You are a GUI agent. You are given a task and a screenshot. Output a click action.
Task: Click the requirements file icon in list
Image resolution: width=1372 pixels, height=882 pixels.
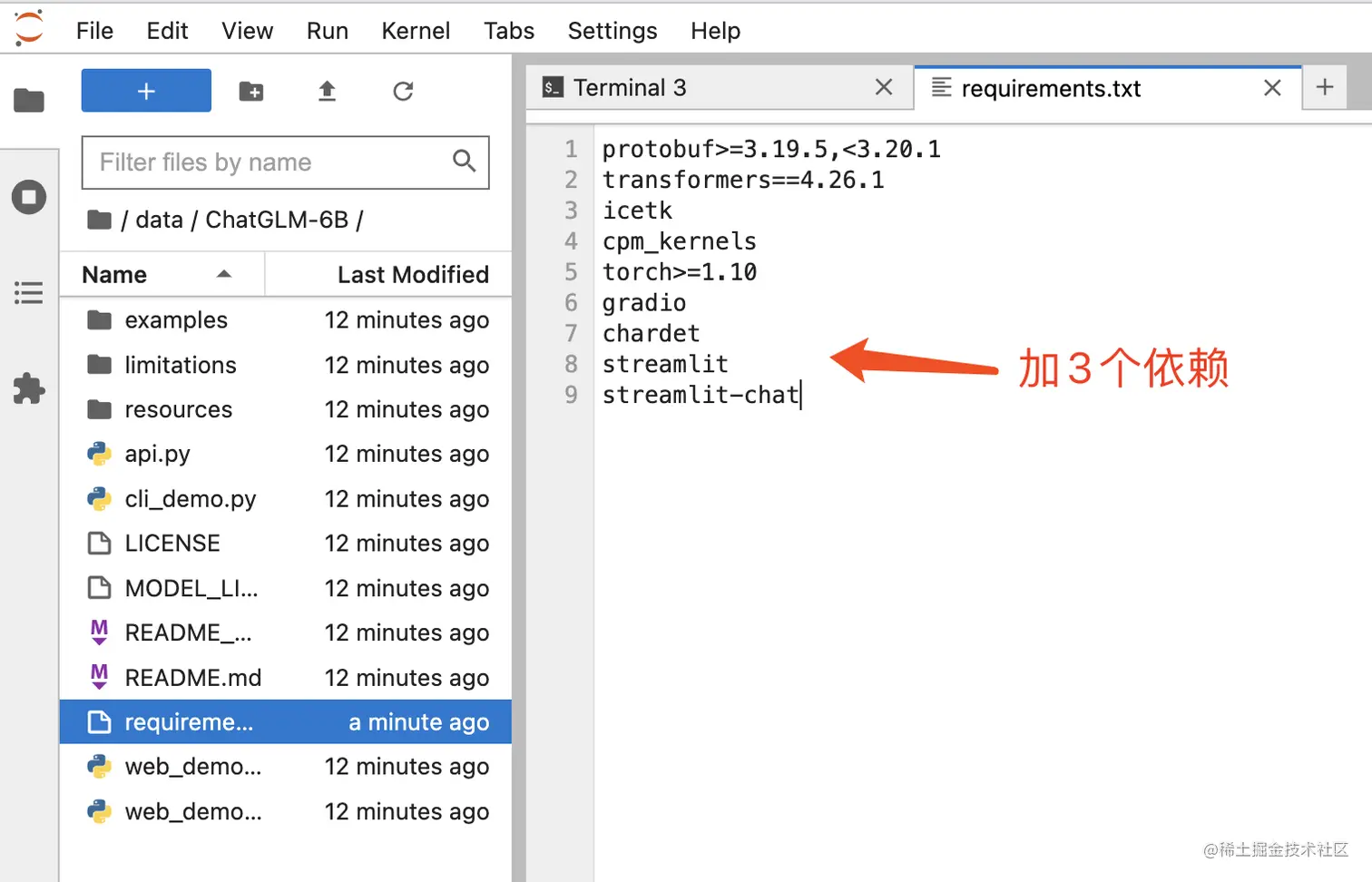pyautogui.click(x=99, y=722)
